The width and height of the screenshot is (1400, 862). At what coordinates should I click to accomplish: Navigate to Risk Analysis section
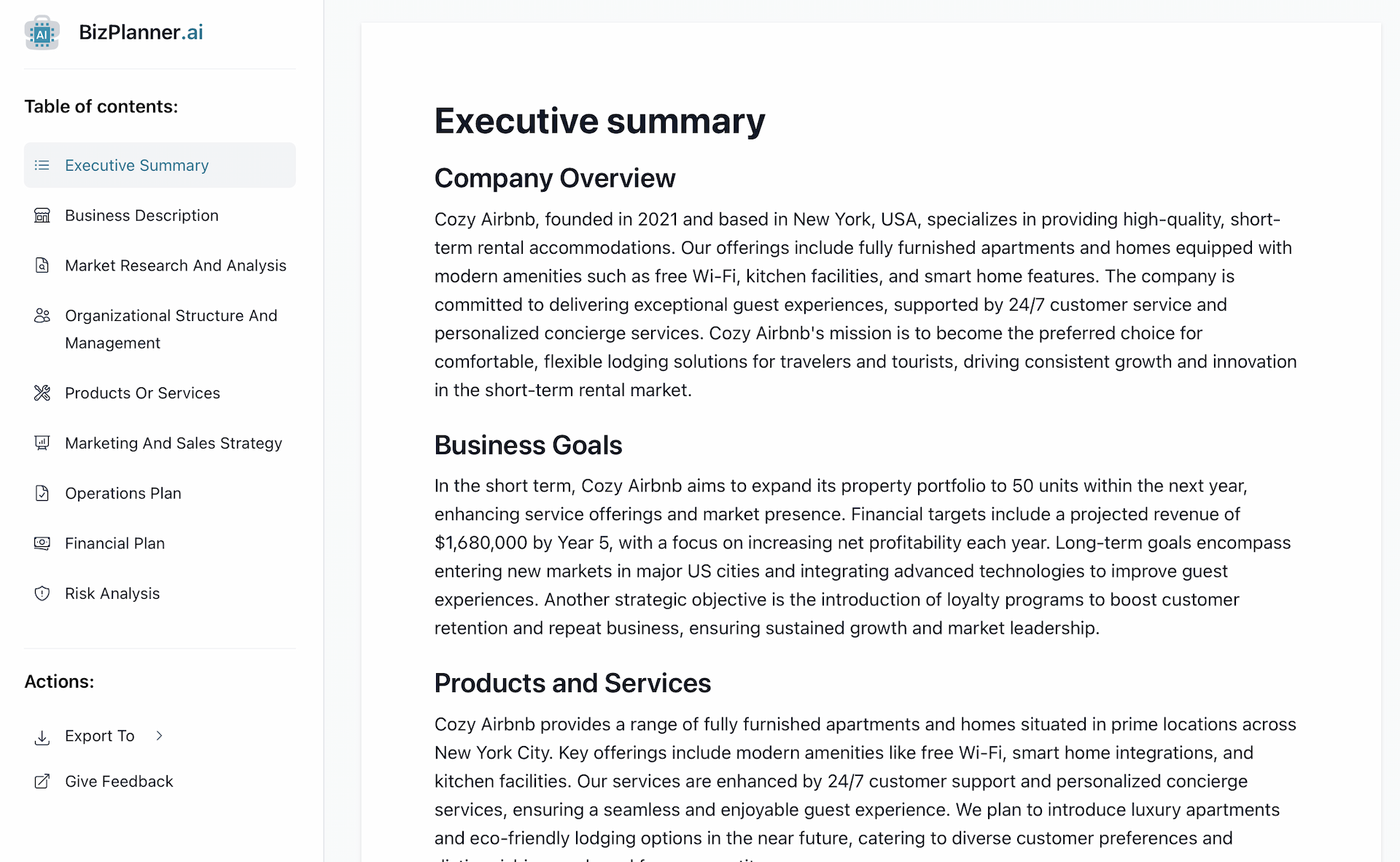click(112, 594)
